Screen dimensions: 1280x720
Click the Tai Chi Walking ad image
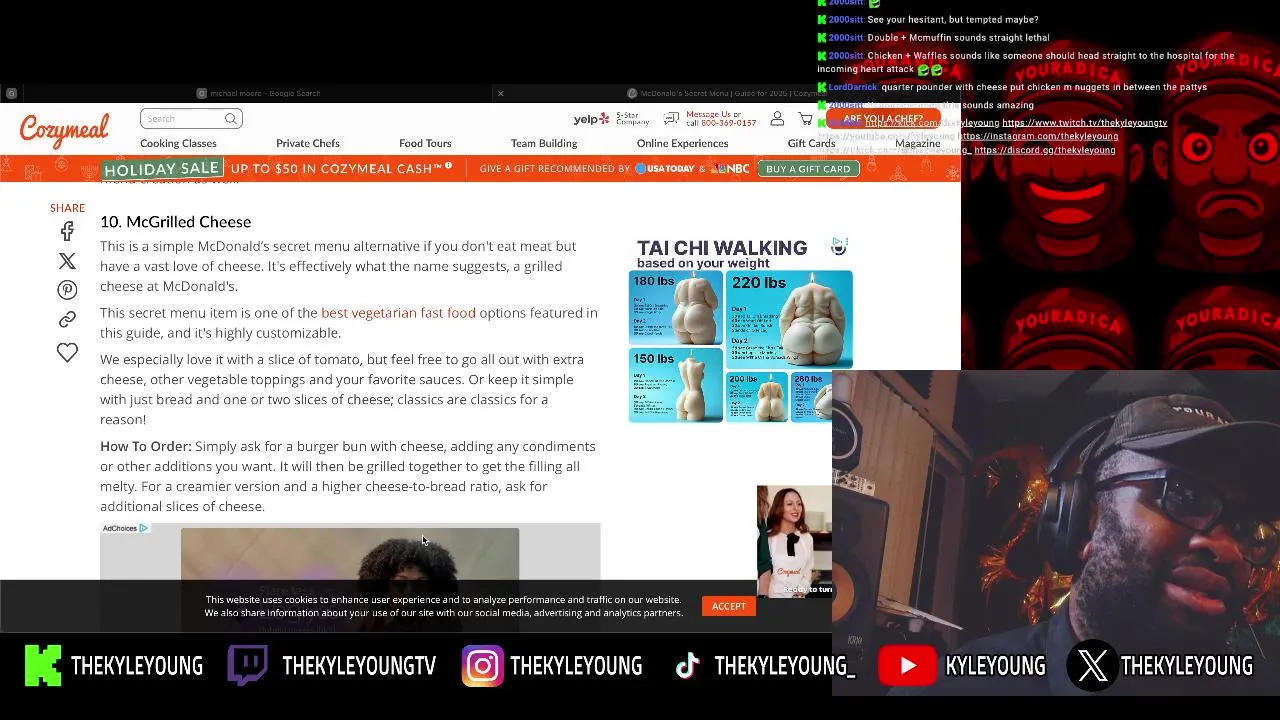pos(741,330)
